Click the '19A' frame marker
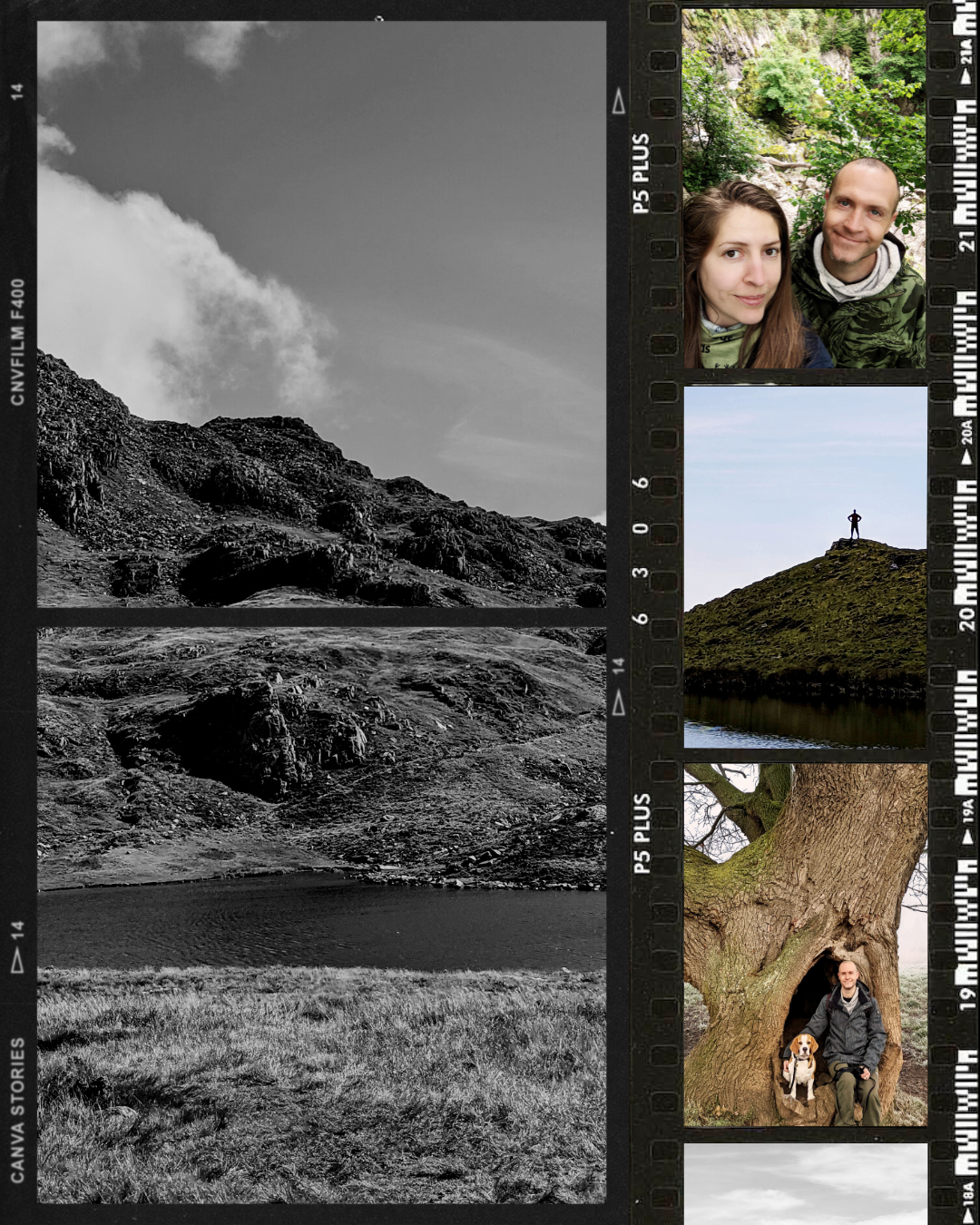The width and height of the screenshot is (980, 1225). coord(967,821)
